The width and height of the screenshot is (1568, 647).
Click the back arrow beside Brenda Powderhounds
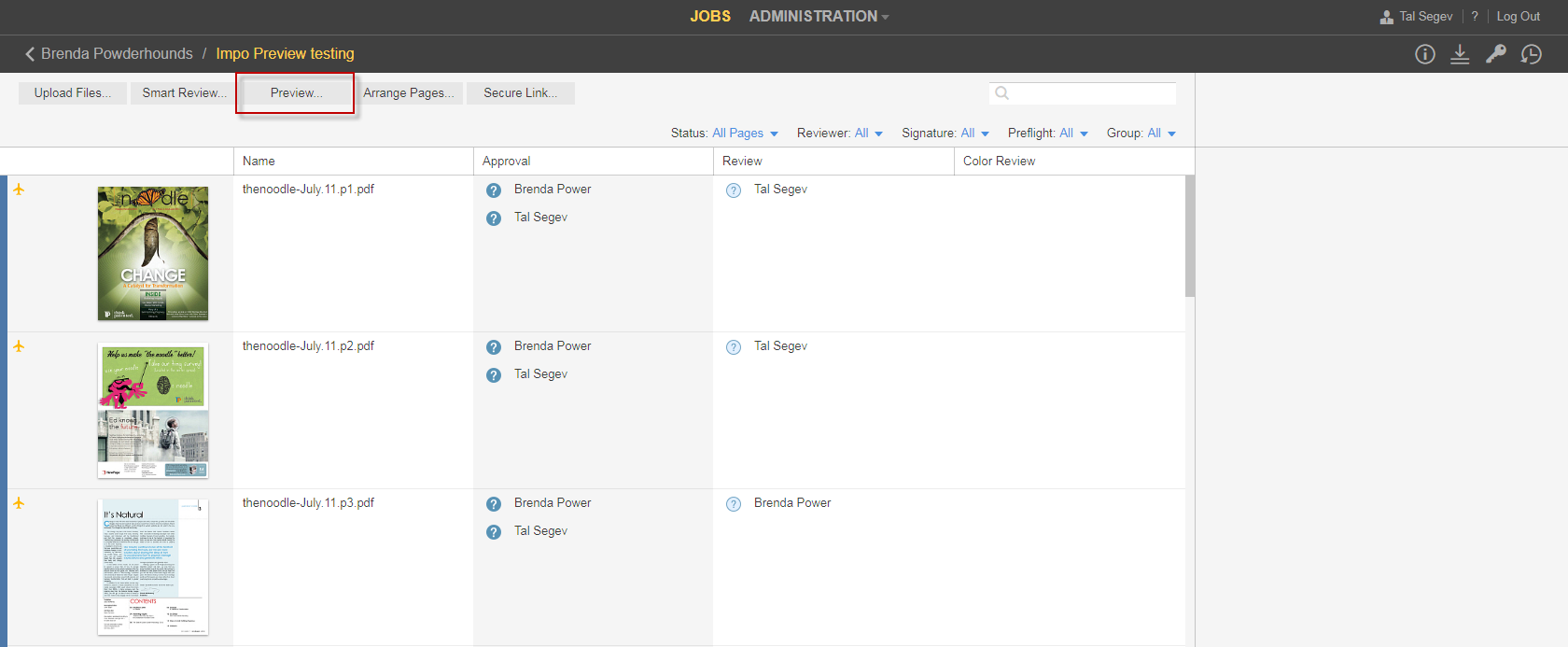pos(30,54)
